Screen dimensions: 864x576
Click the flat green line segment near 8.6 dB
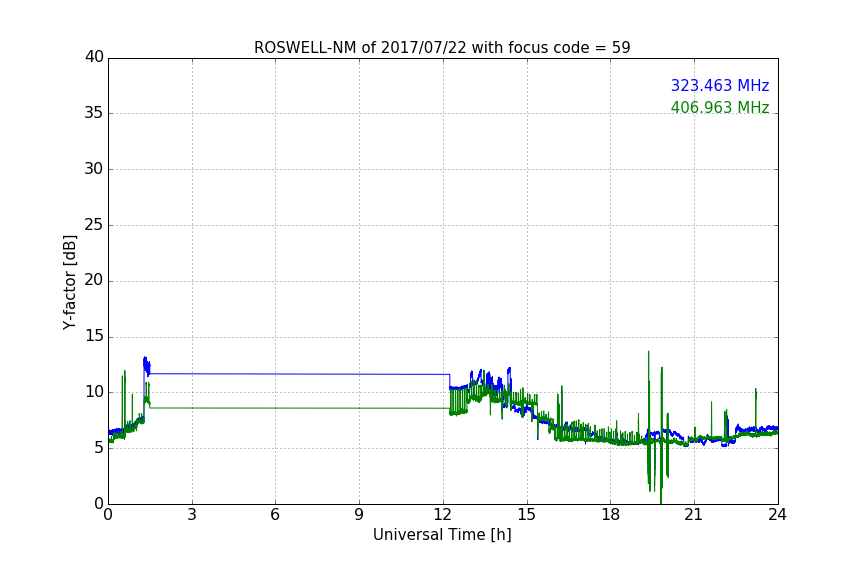click(300, 408)
